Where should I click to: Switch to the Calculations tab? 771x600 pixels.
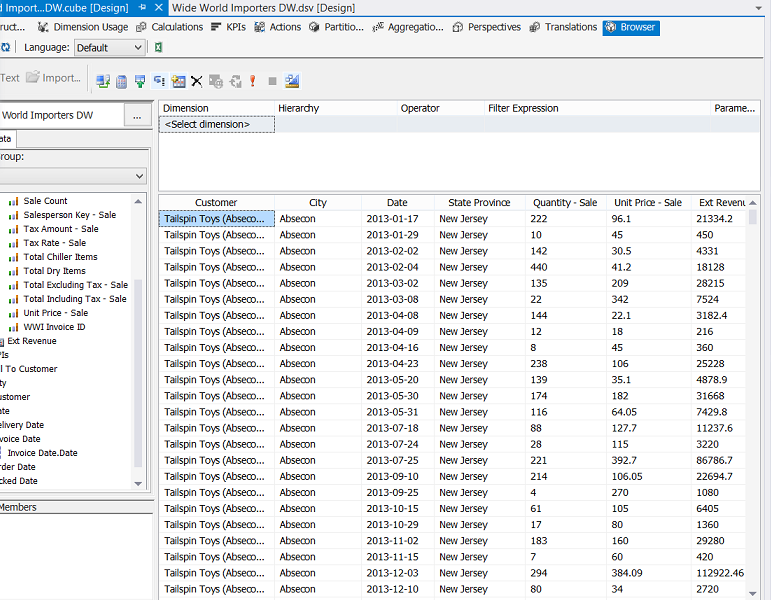pos(176,27)
